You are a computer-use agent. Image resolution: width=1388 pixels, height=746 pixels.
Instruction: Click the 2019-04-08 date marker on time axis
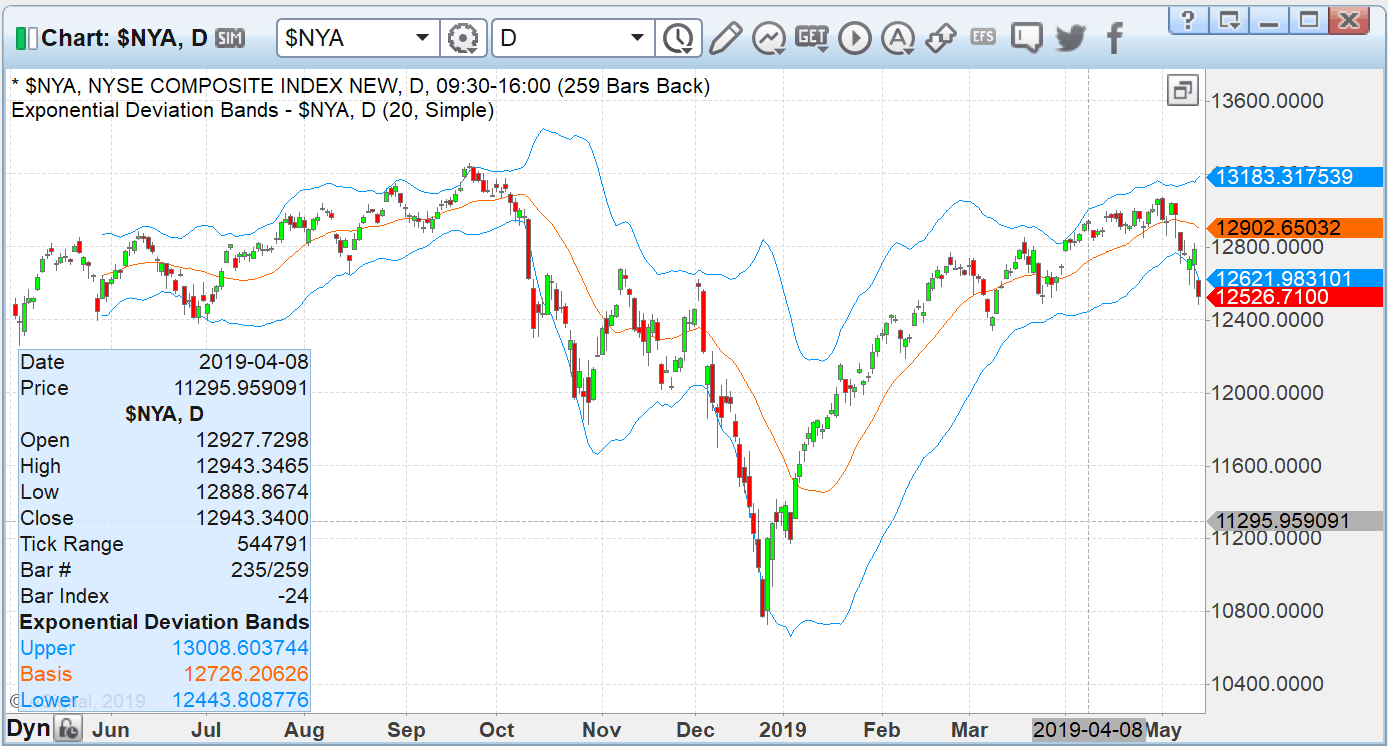[1088, 730]
